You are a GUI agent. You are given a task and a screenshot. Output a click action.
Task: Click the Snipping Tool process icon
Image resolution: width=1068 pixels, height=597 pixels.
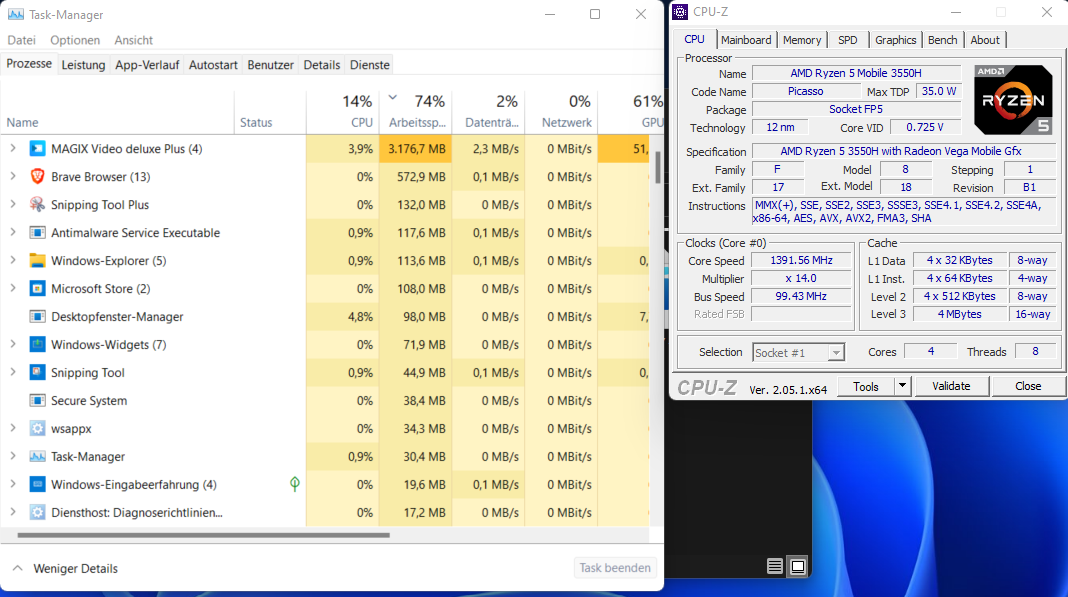pos(37,372)
